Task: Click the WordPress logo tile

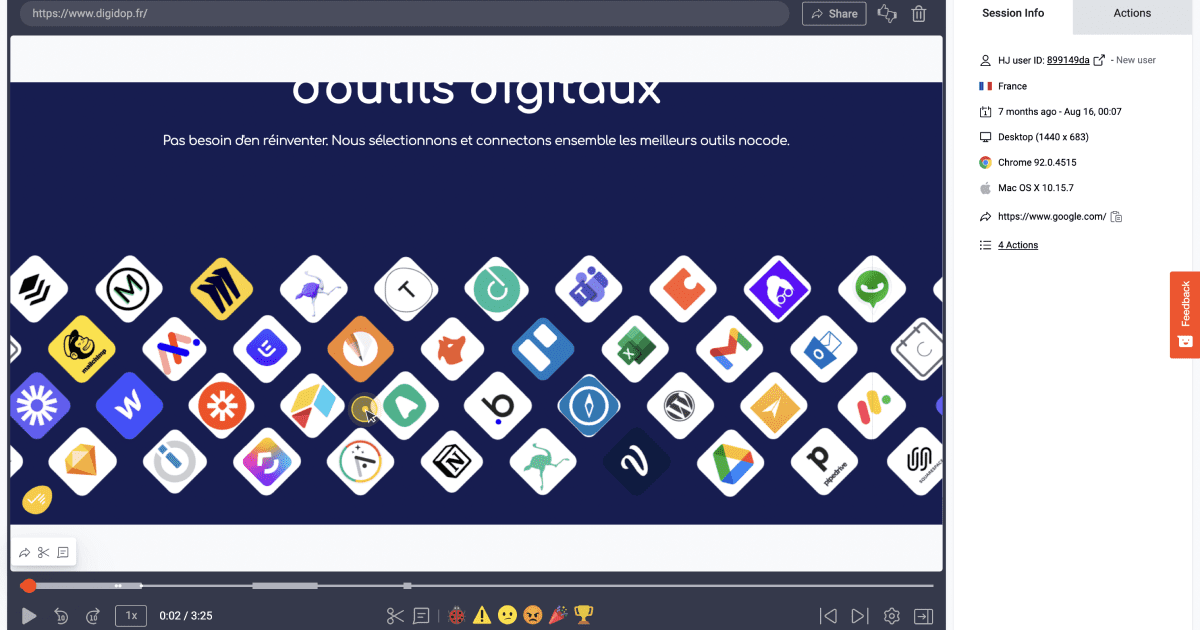Action: tap(679, 405)
